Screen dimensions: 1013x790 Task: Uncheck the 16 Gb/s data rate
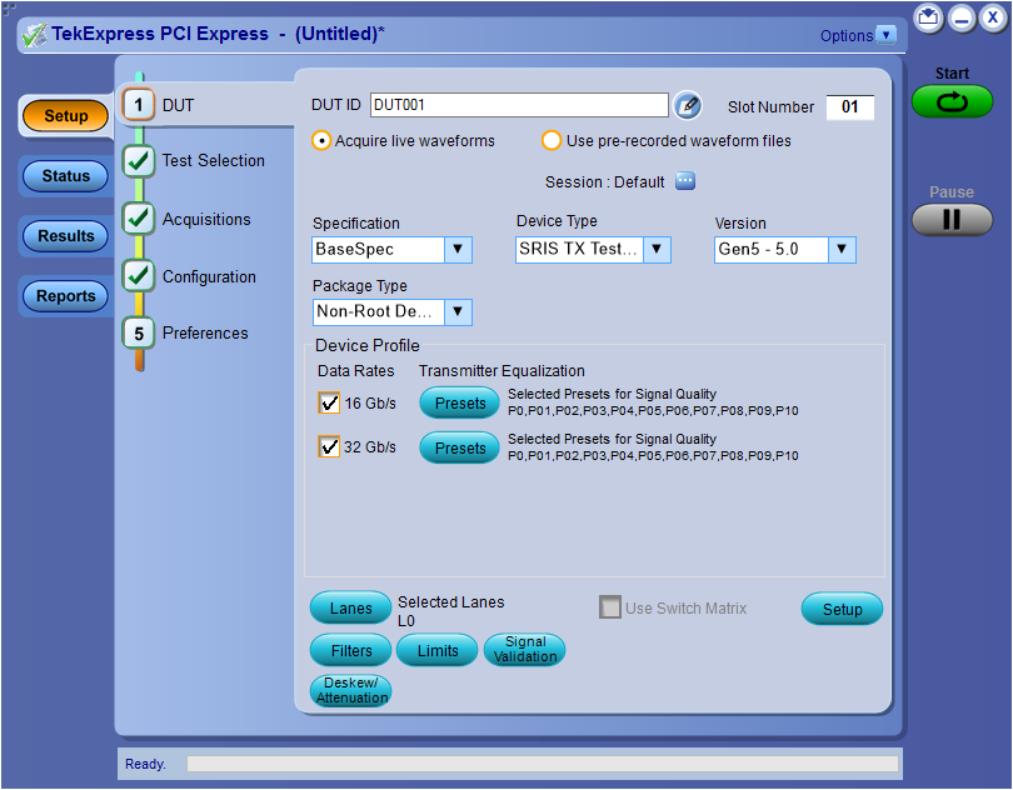[x=326, y=403]
